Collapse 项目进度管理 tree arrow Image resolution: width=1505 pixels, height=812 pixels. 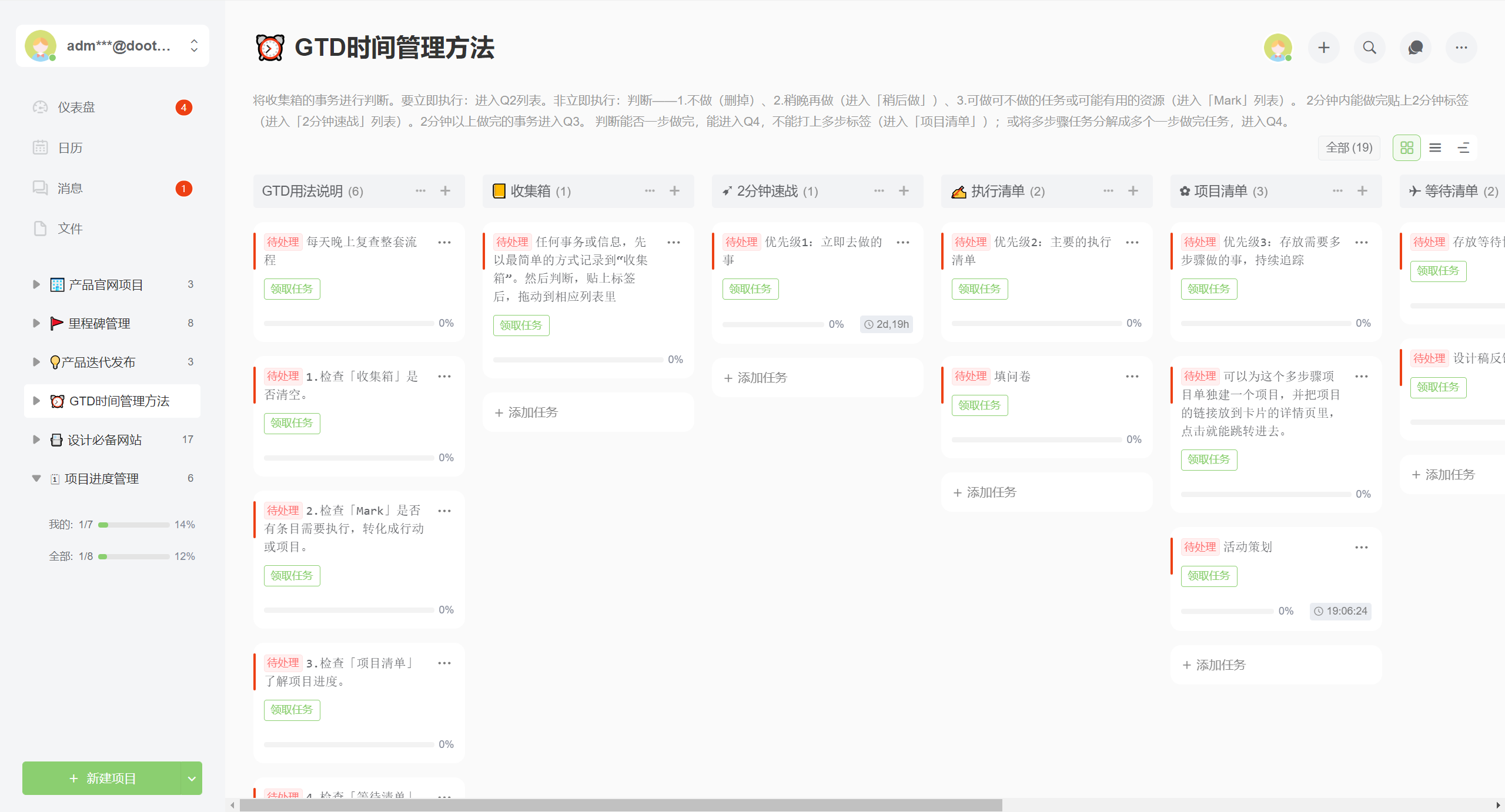(36, 479)
